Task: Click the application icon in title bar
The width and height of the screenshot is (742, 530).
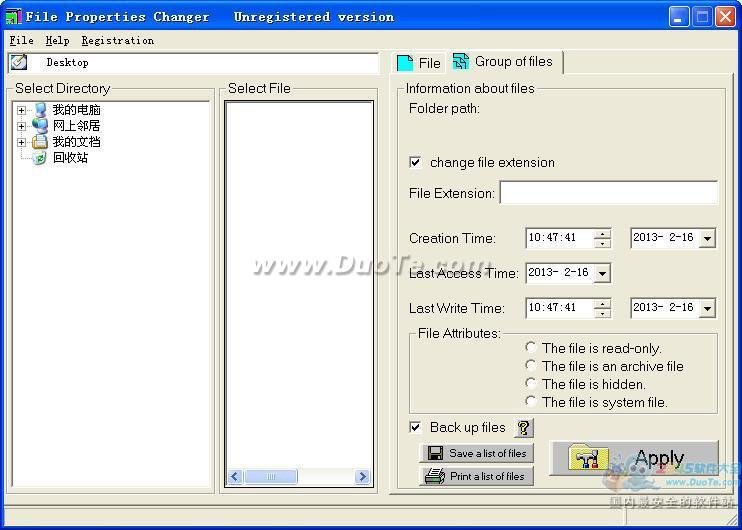Action: click(x=13, y=17)
